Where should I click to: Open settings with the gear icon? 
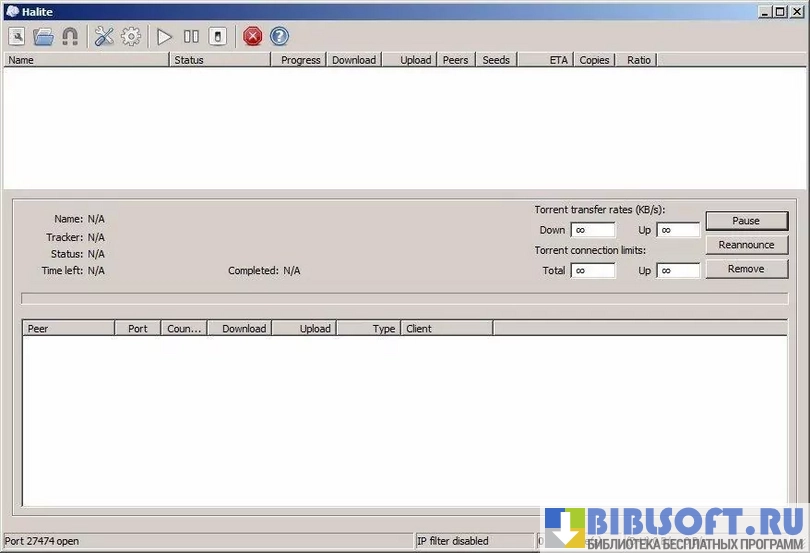tap(131, 36)
